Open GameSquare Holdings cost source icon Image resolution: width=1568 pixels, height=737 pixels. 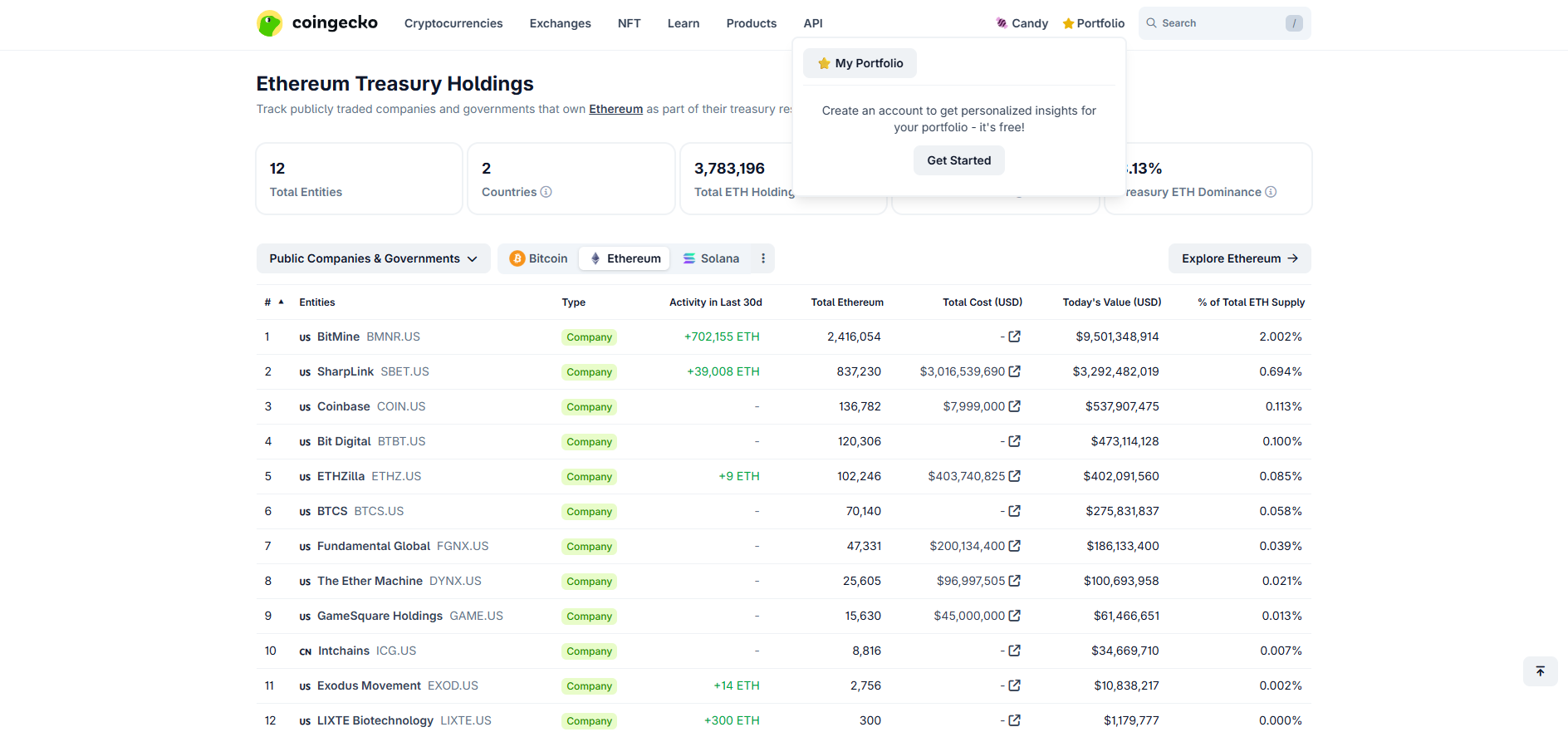[1014, 616]
